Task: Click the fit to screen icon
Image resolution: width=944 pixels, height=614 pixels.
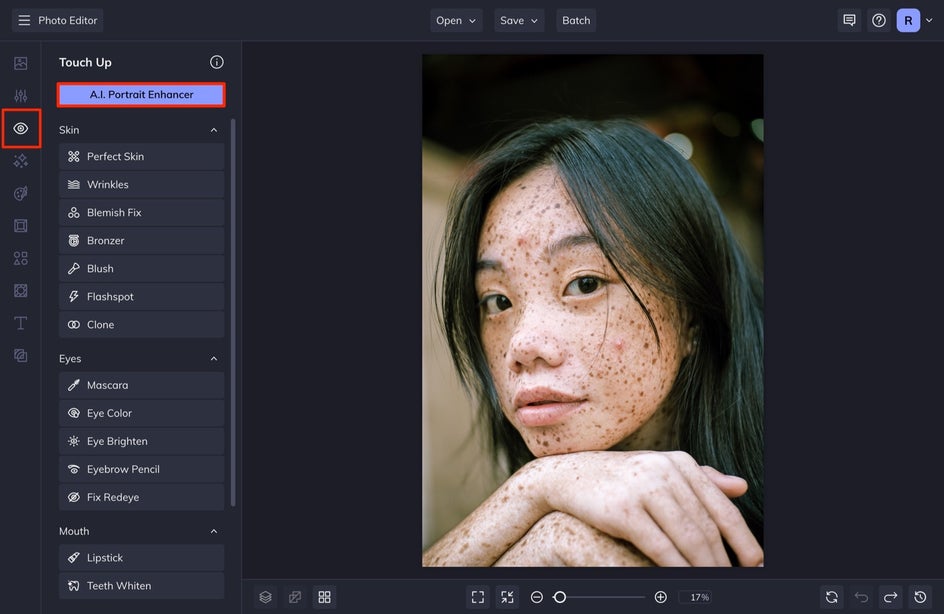Action: click(x=478, y=597)
